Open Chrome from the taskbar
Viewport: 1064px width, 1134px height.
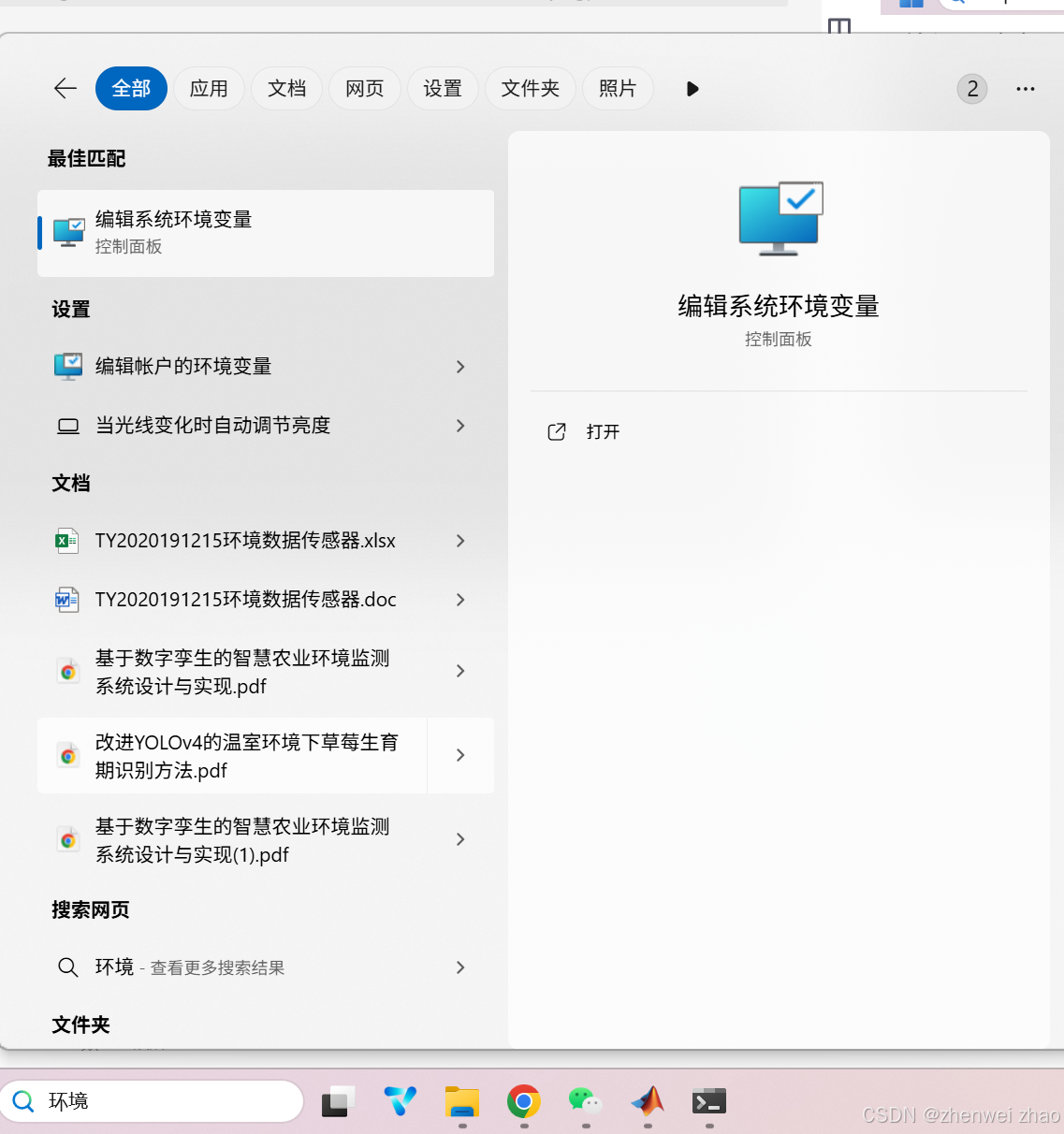click(x=522, y=1101)
